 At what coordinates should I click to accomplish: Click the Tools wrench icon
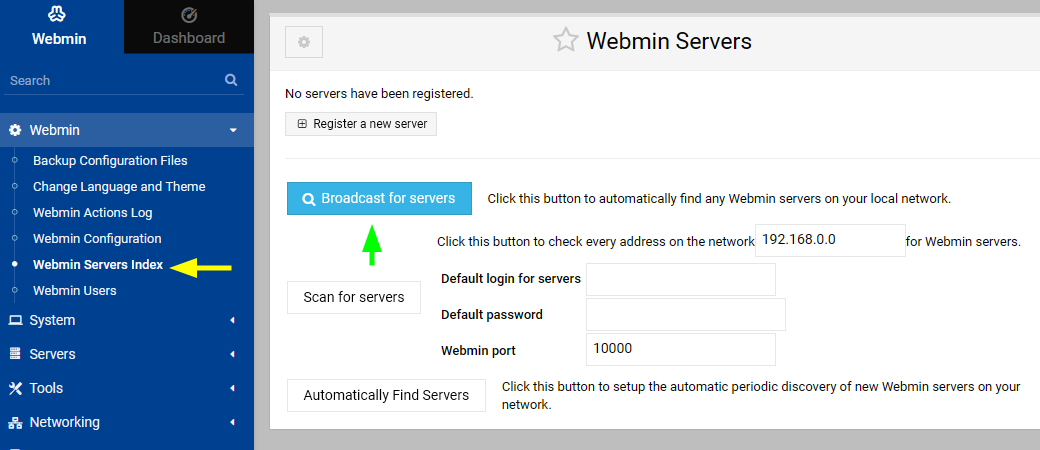(15, 388)
